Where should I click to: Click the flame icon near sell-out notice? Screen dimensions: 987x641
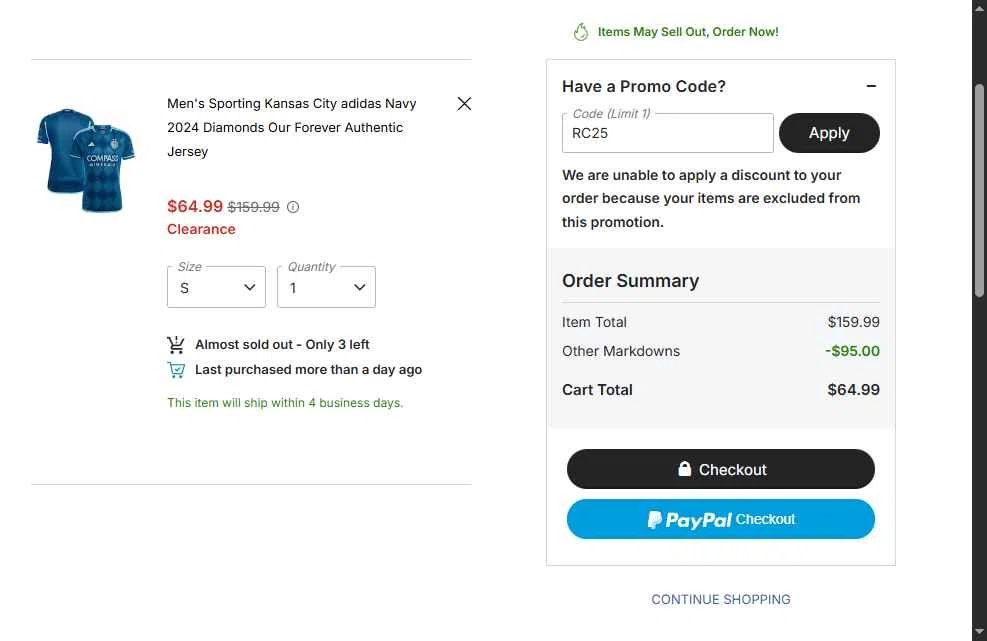coord(581,32)
